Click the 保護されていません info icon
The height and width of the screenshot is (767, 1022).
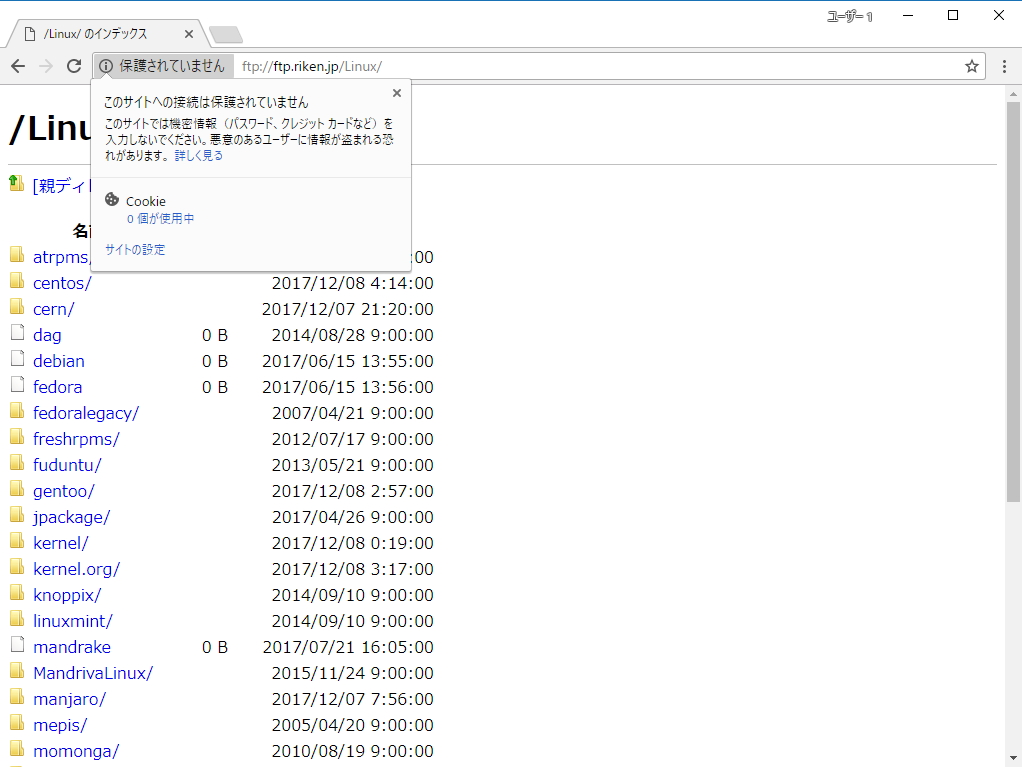[x=106, y=65]
